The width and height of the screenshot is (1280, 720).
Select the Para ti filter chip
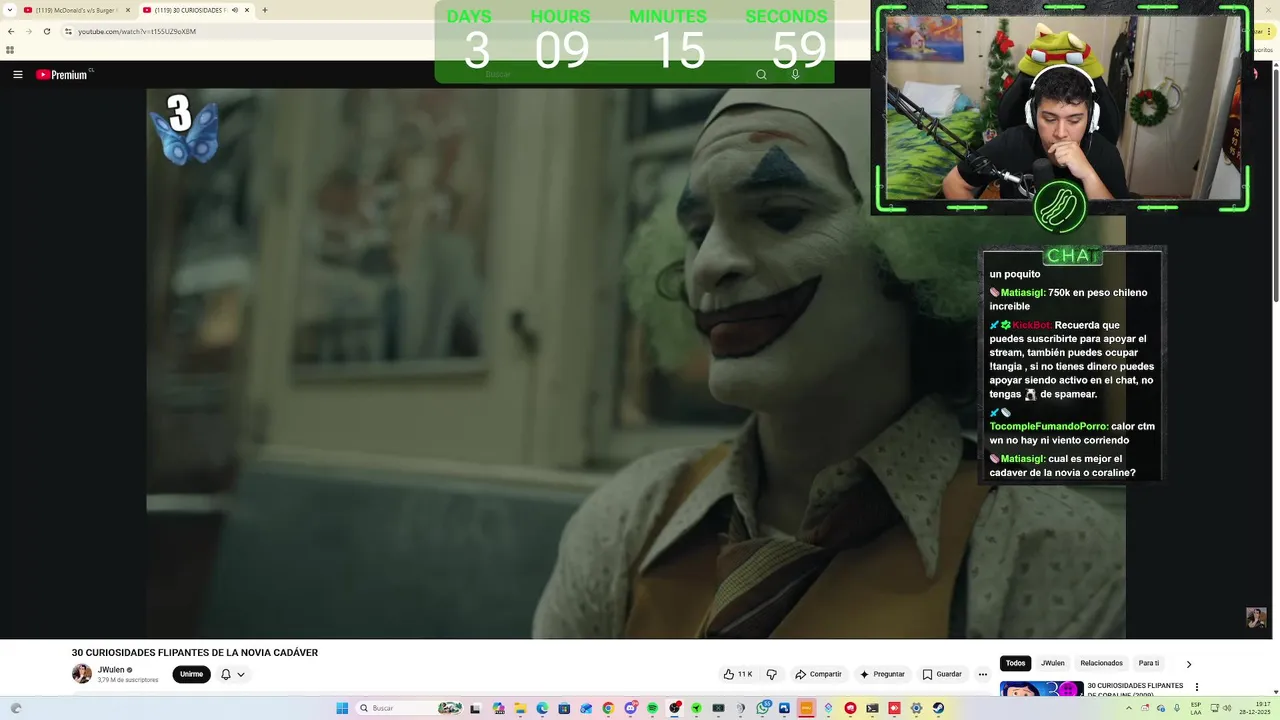point(1149,663)
